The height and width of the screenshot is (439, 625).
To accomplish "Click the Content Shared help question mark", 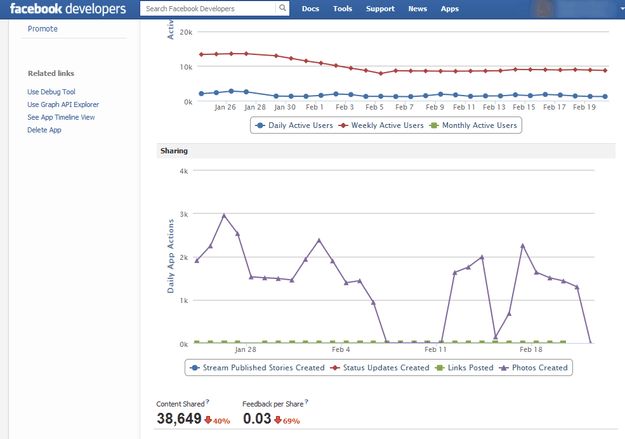I will 208,402.
